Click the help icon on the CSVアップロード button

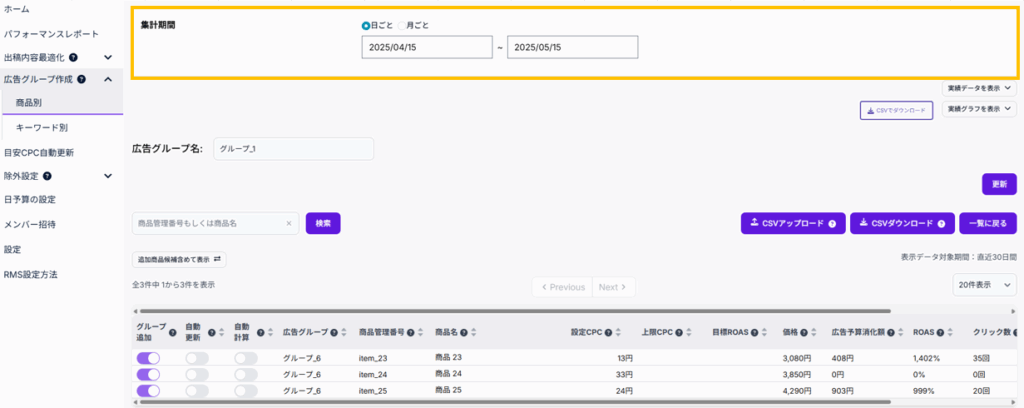click(832, 223)
